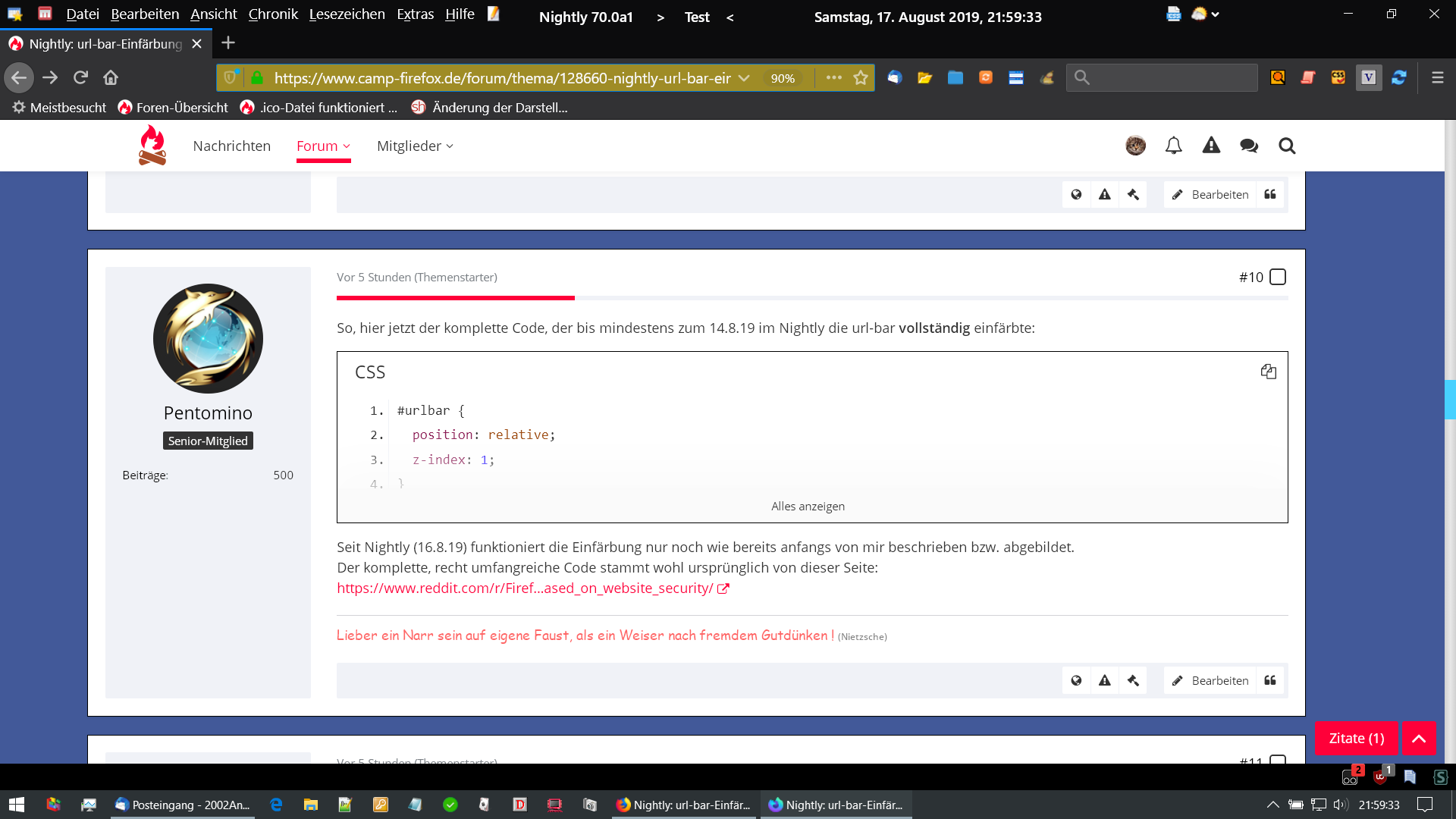1456x819 pixels.
Task: Report post #10 via warning icon
Action: coord(1105,680)
